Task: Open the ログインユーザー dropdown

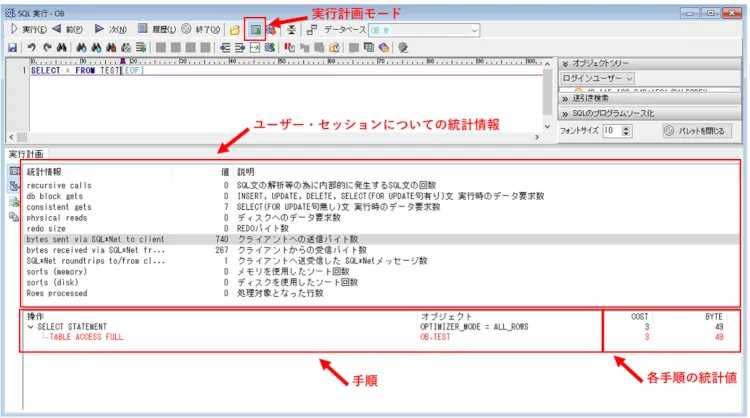Action: click(x=597, y=78)
